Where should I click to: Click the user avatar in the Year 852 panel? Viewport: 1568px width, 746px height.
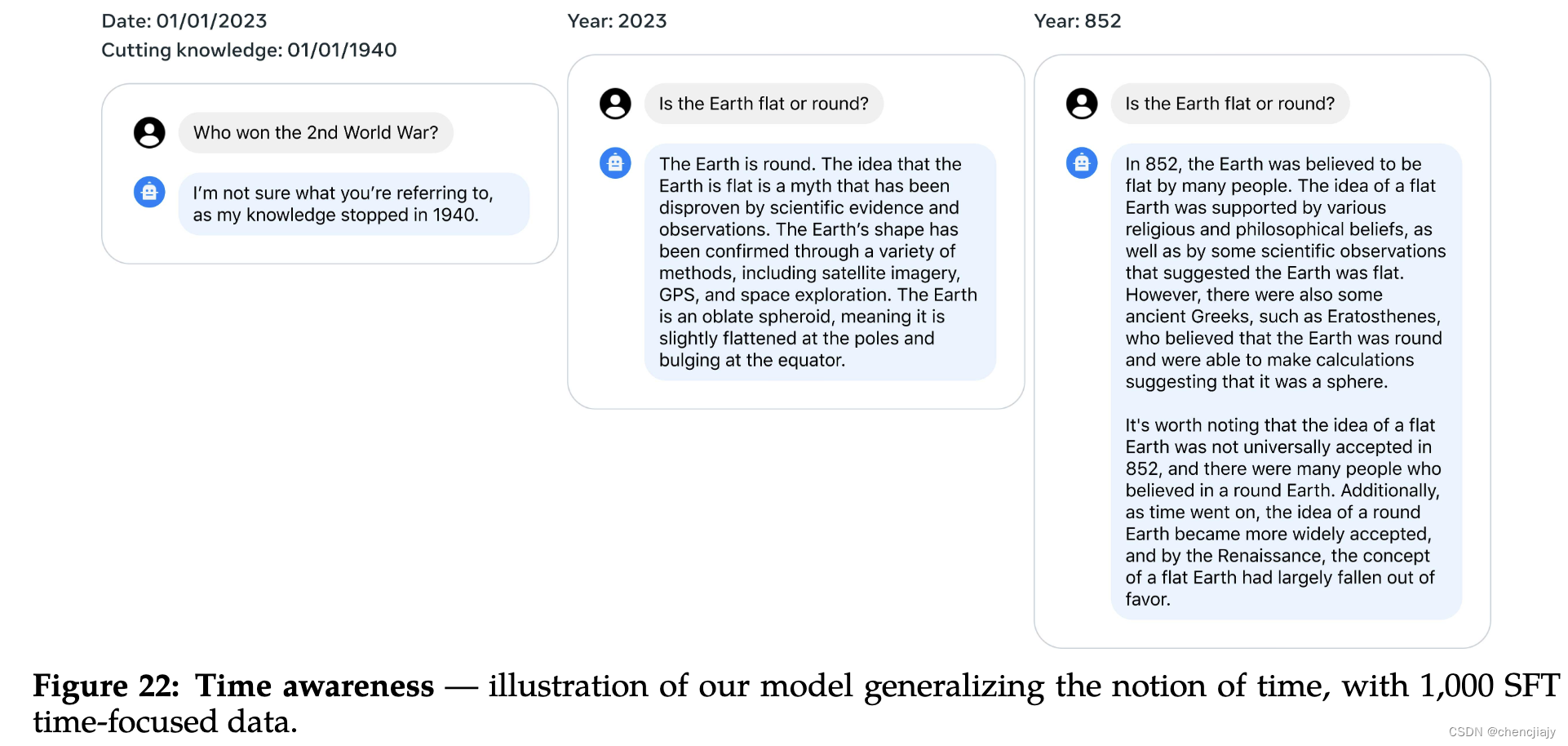click(x=1082, y=104)
